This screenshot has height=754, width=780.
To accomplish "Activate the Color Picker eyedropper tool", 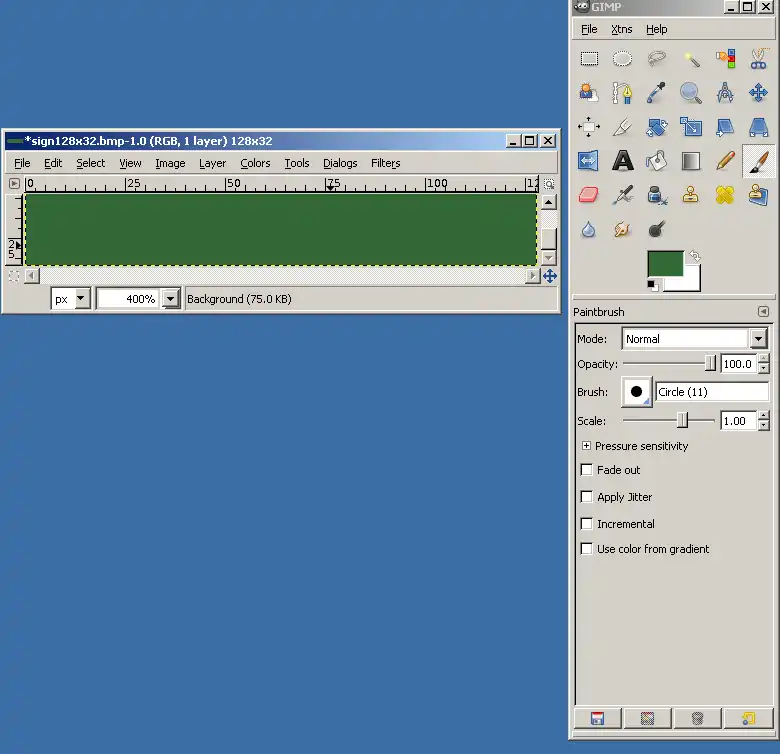I will (x=656, y=93).
